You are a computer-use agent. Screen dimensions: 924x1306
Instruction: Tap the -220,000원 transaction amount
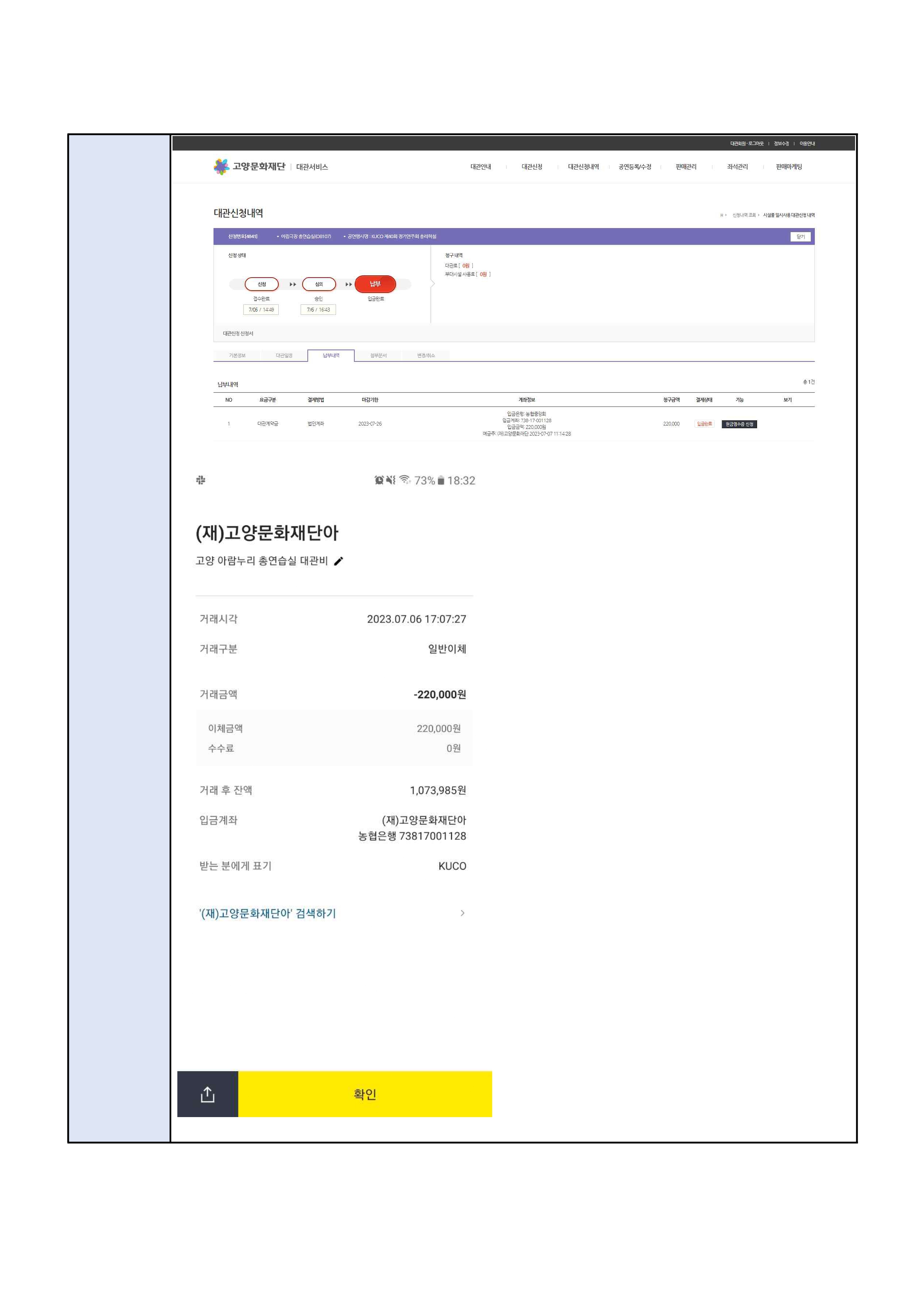click(440, 694)
